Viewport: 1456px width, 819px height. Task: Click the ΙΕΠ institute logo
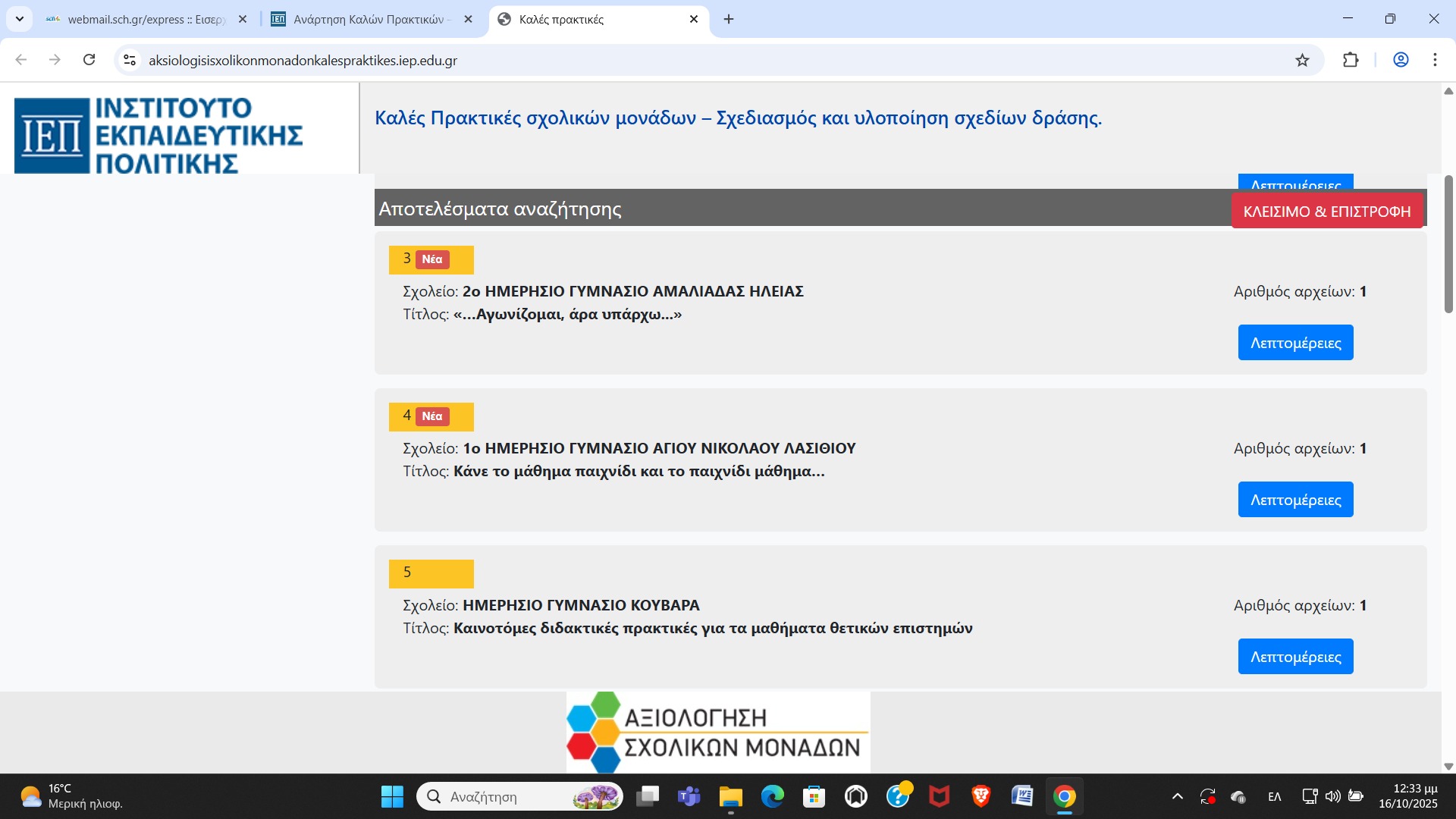(159, 135)
